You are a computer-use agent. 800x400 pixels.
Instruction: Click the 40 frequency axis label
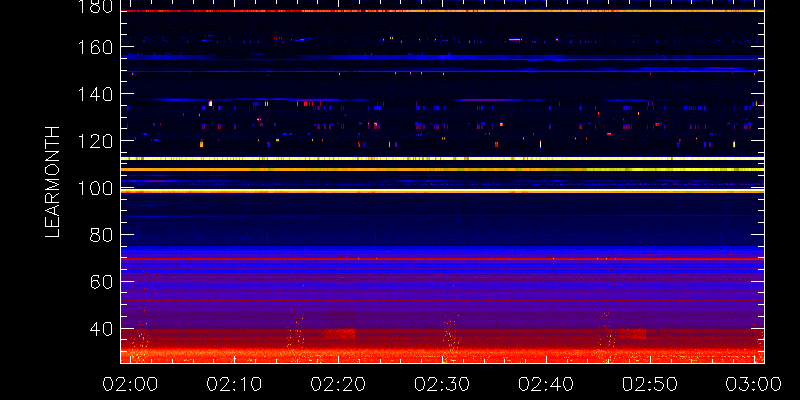tap(102, 330)
